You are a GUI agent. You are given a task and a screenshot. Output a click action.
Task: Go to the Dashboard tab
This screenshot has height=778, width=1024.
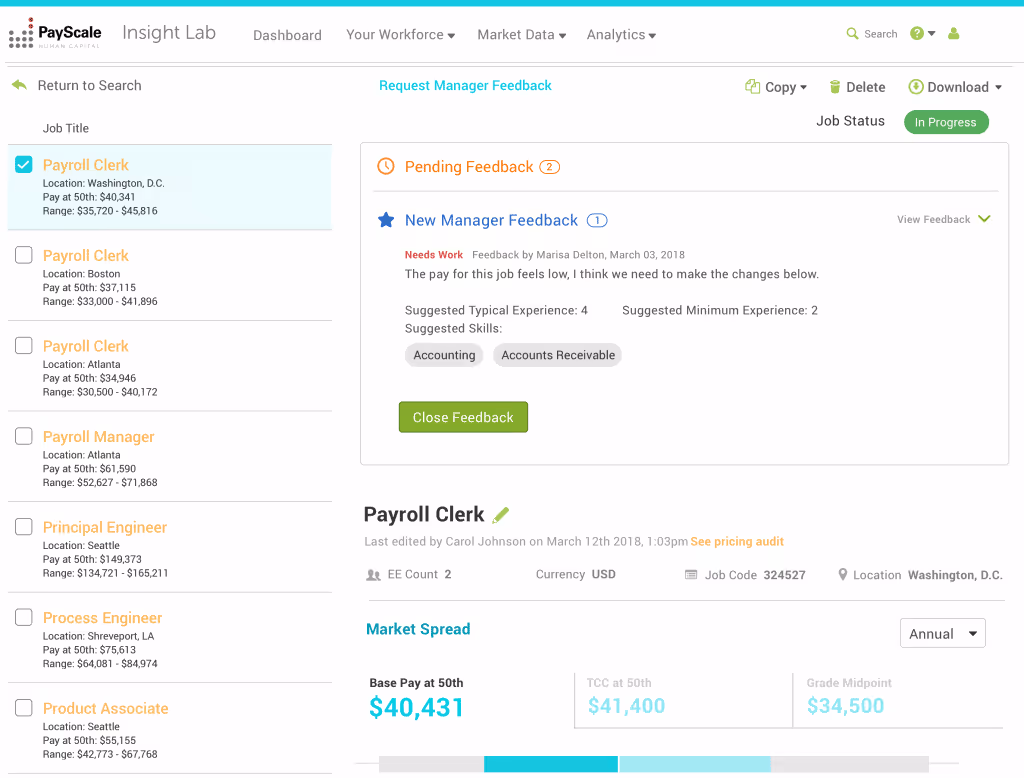(x=287, y=34)
